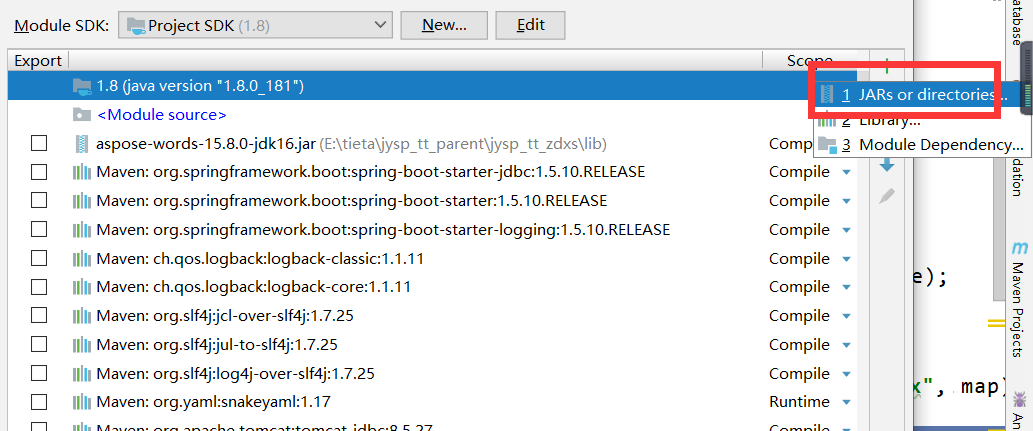The width and height of the screenshot is (1033, 431).
Task: Tick export checkbox for spring-boot-starter-logging
Action: tap(39, 230)
